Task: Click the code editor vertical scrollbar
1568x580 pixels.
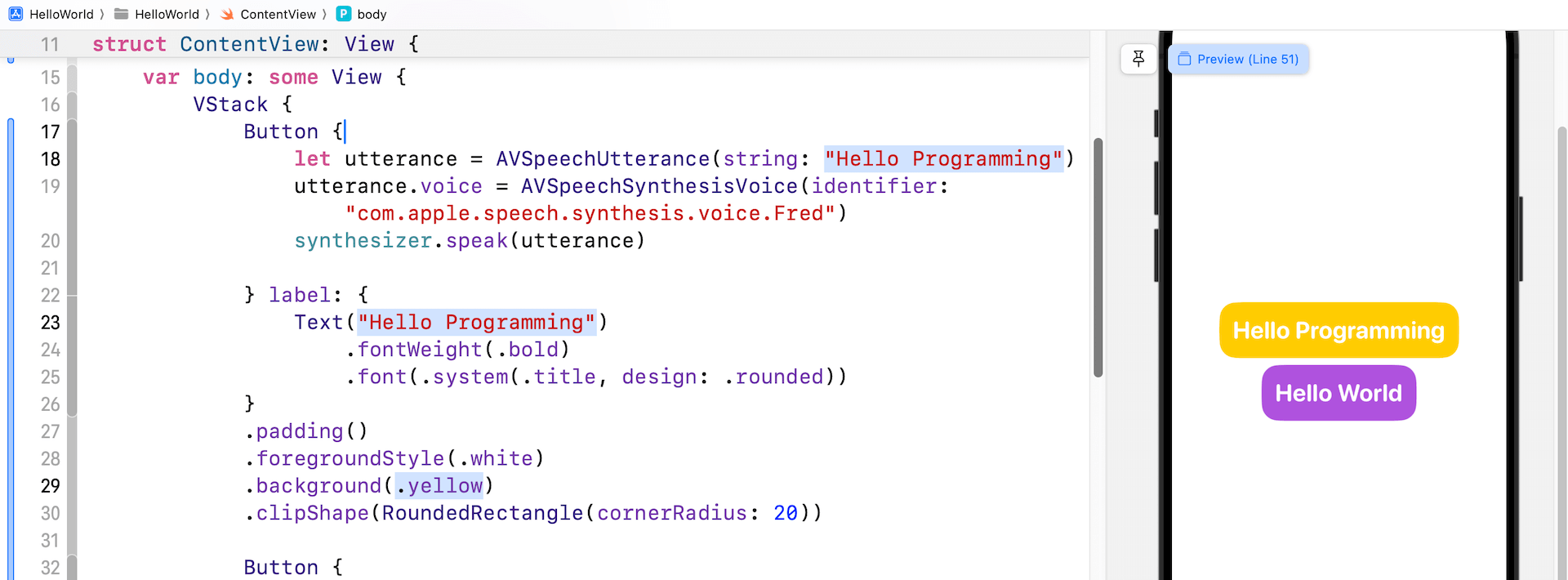Action: tap(1098, 257)
